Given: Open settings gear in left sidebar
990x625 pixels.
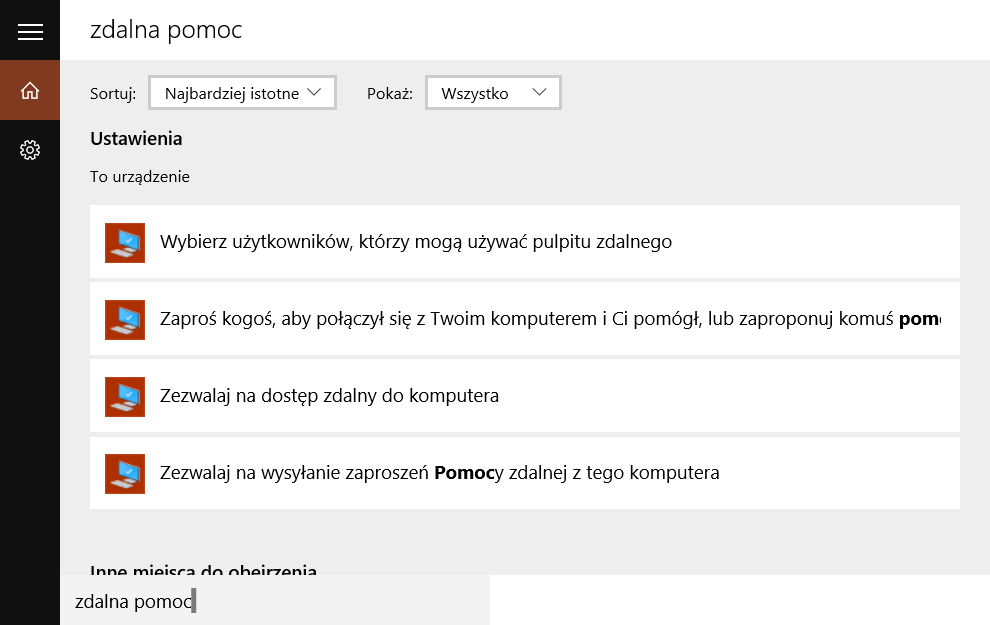Looking at the screenshot, I should [x=30, y=150].
